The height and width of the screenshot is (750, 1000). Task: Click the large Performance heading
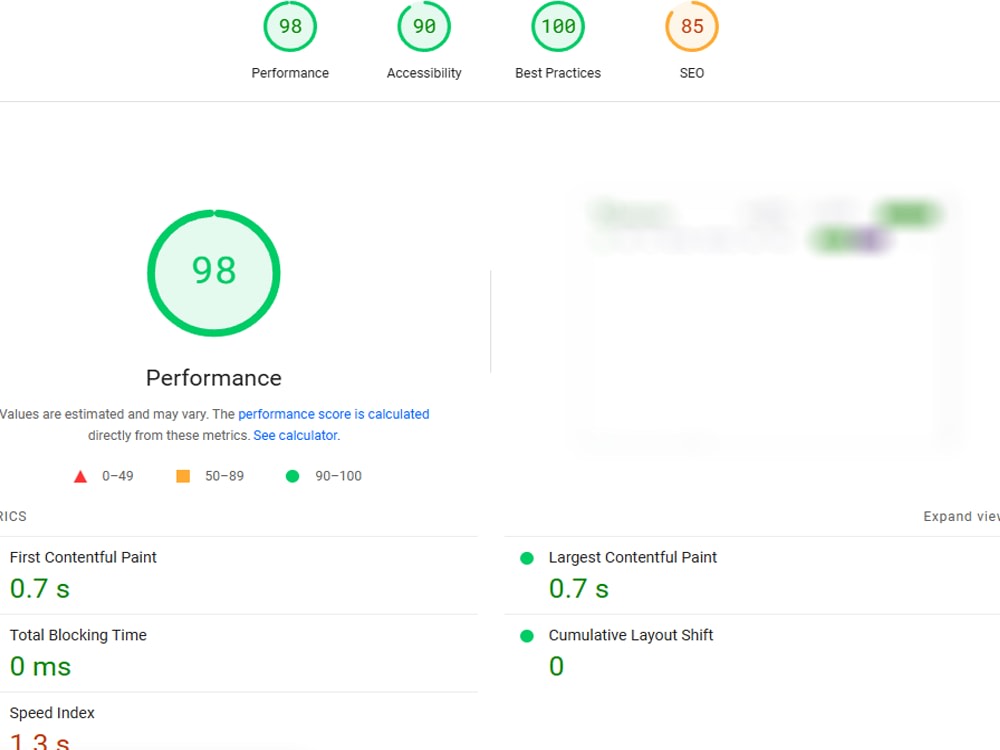coord(214,378)
